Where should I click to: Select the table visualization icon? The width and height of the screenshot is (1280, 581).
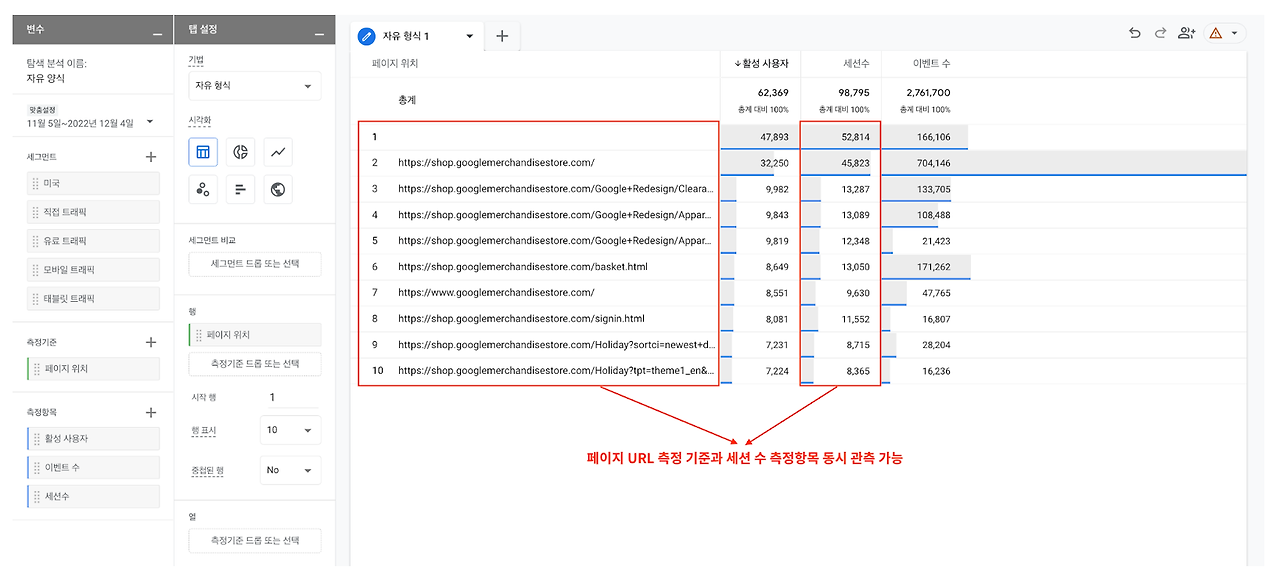pyautogui.click(x=203, y=152)
